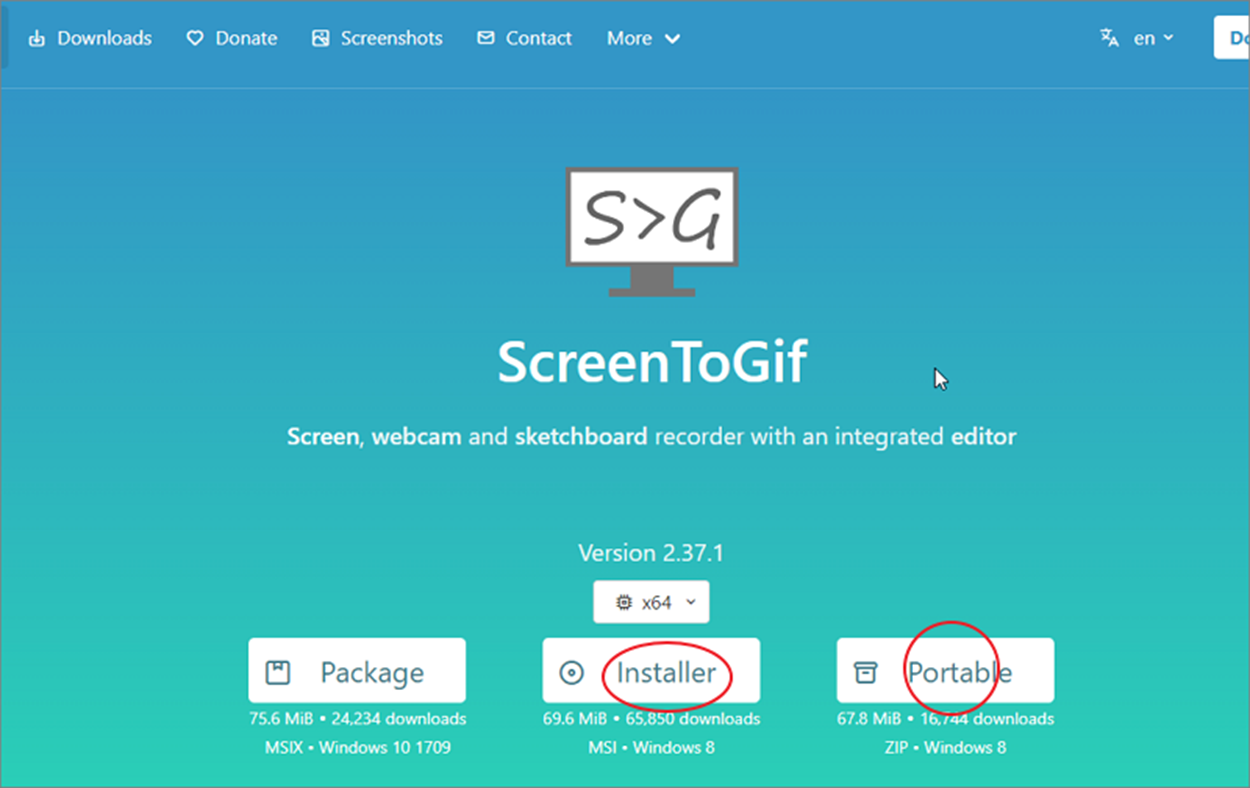Click the MSI • Windows 8 text
1250x788 pixels.
(651, 747)
